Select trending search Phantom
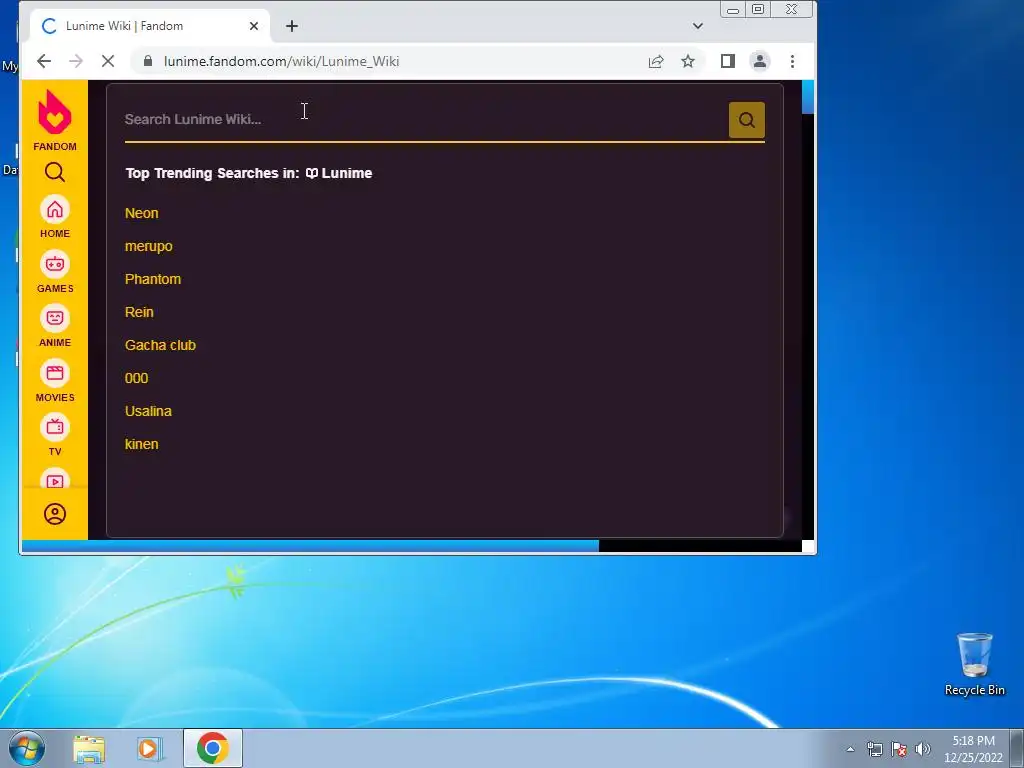Viewport: 1024px width, 768px height. pos(153,279)
